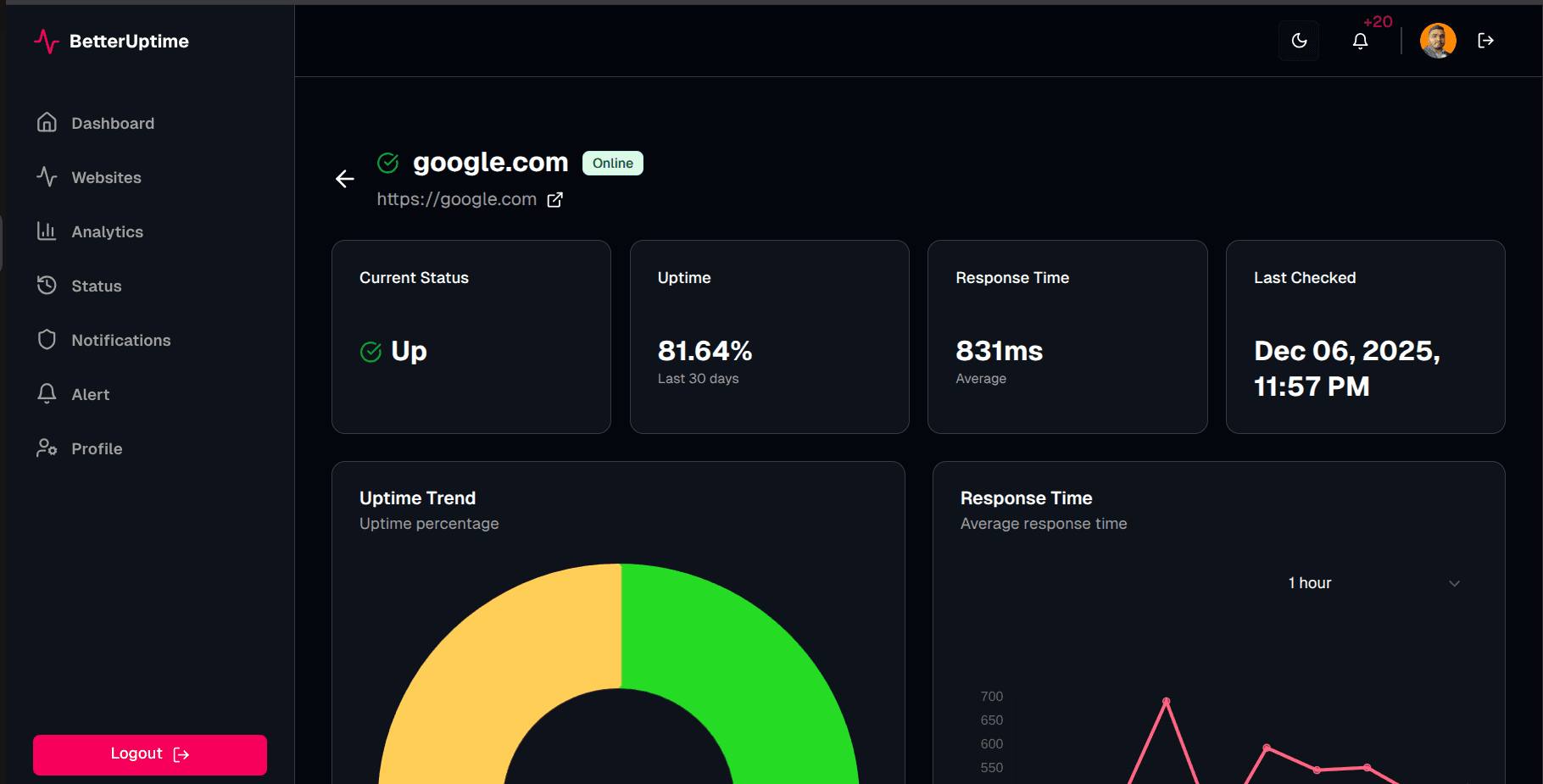Select the Websites activity icon
1543x784 pixels.
click(x=47, y=177)
